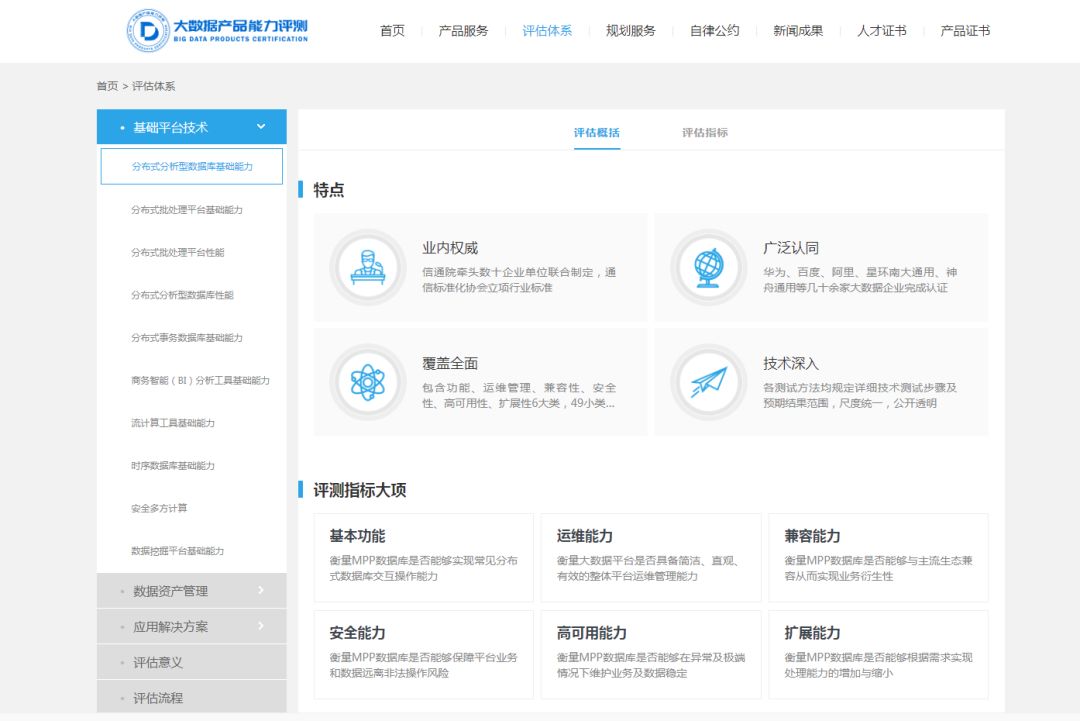Click the 业内权威 speaker podium icon
This screenshot has height=721, width=1080.
tap(368, 267)
